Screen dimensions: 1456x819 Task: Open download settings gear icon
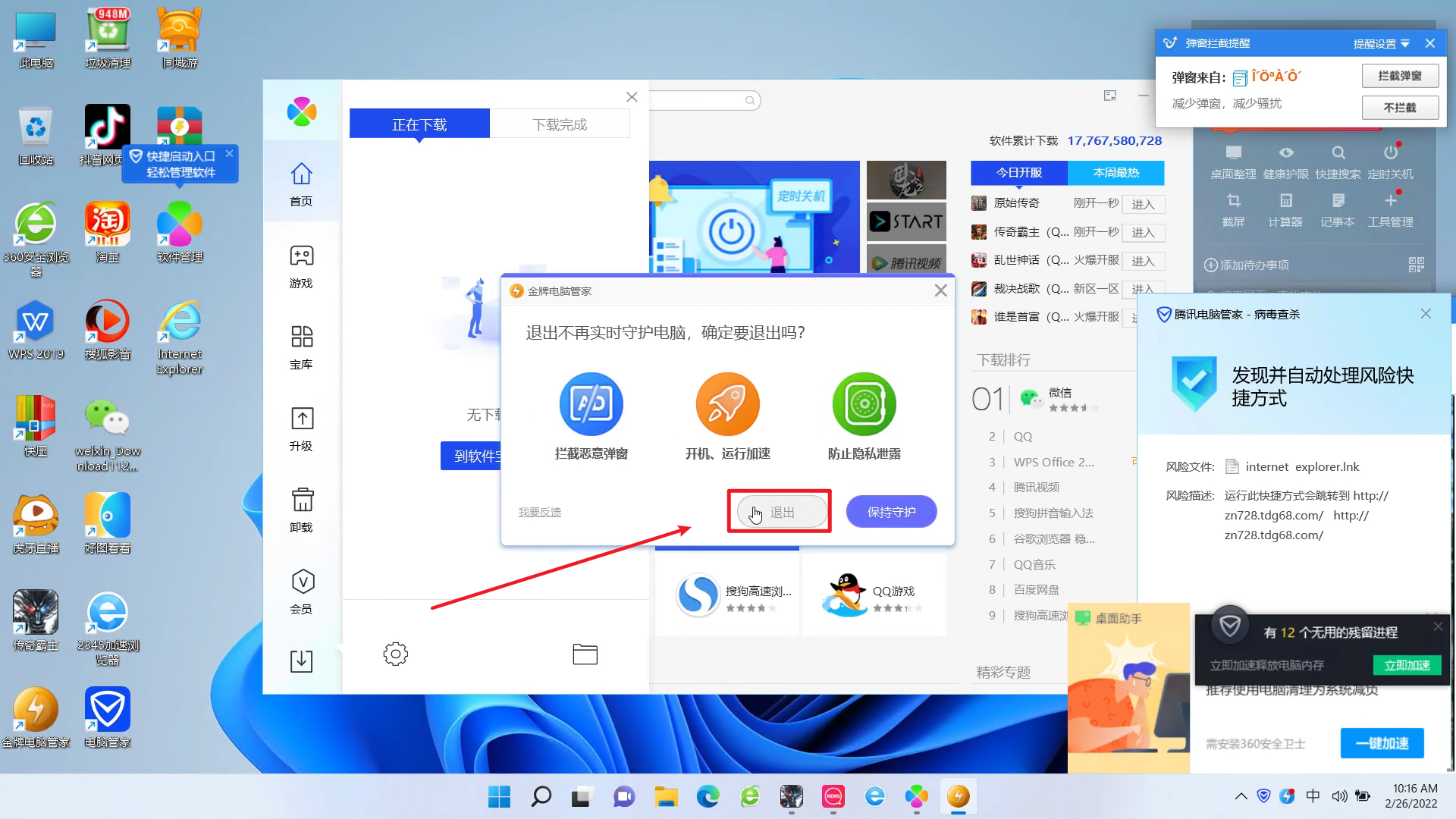point(395,654)
